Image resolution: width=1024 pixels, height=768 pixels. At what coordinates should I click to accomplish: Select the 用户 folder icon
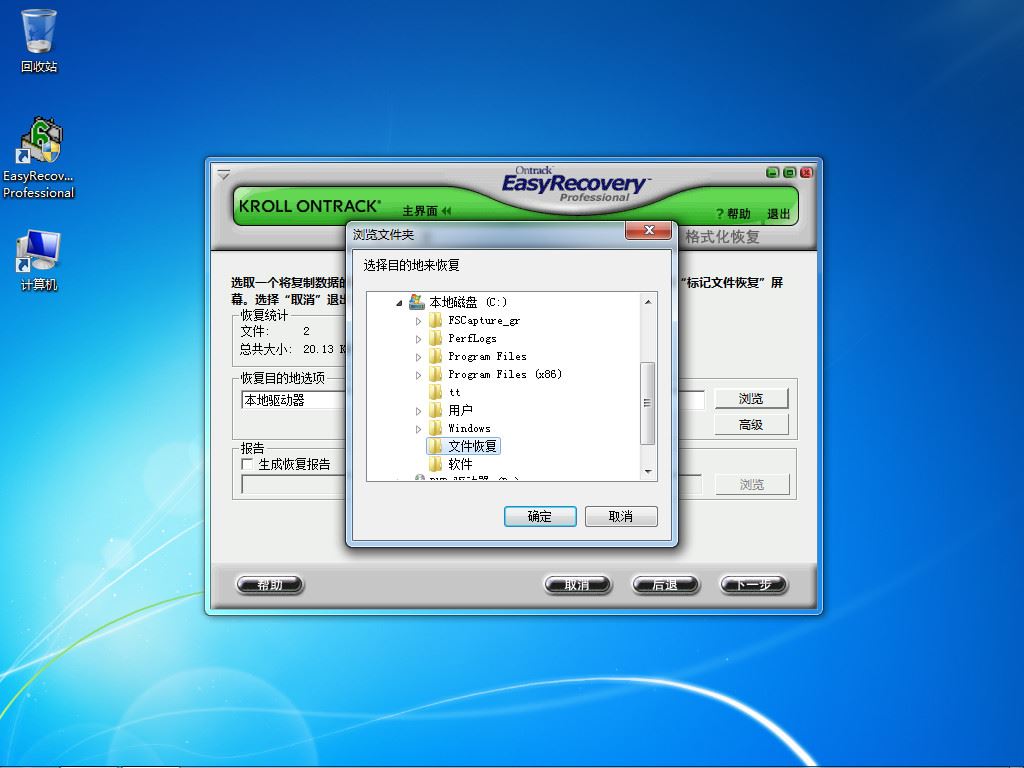pos(435,410)
